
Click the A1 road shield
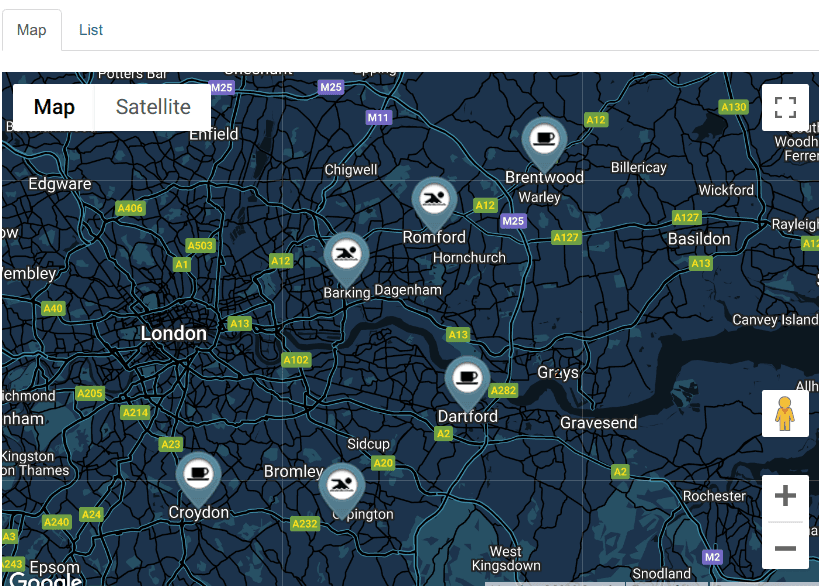[182, 264]
